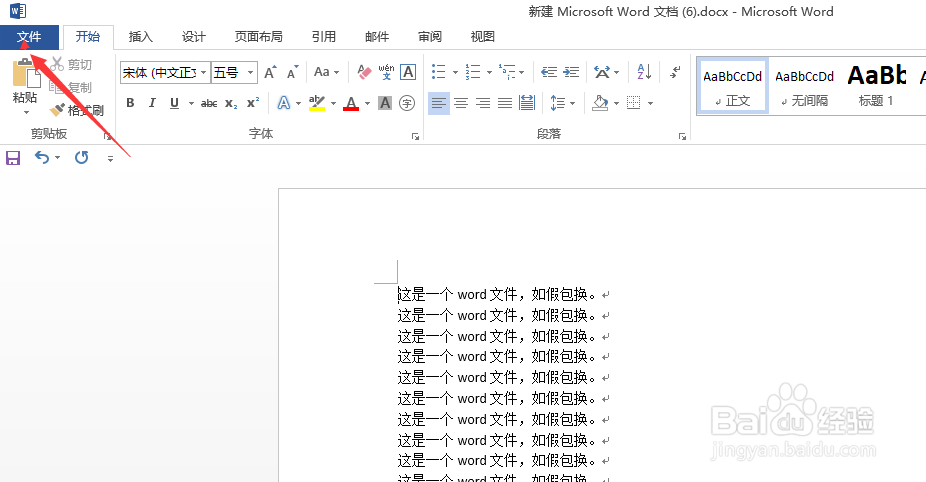
Task: Open the 页面布局 ribbon tab
Action: tap(259, 37)
